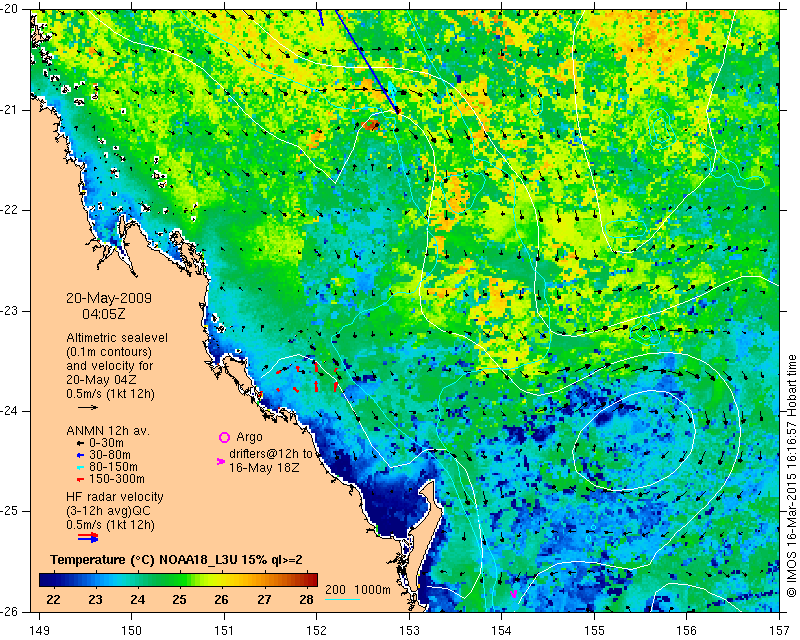This screenshot has width=800, height=640.
Task: Click the '200' contour legend label
Action: (x=335, y=589)
